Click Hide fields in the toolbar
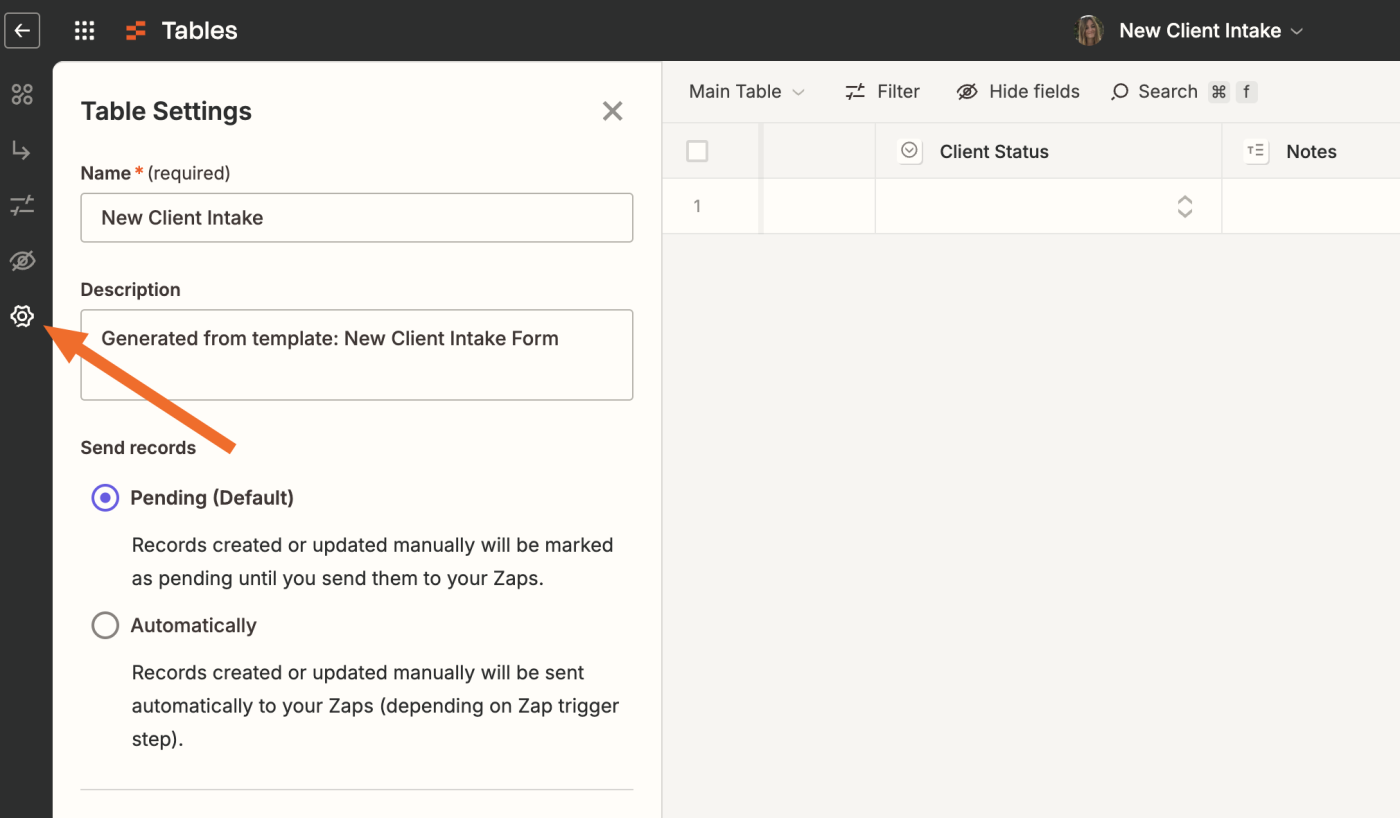 pyautogui.click(x=1018, y=92)
